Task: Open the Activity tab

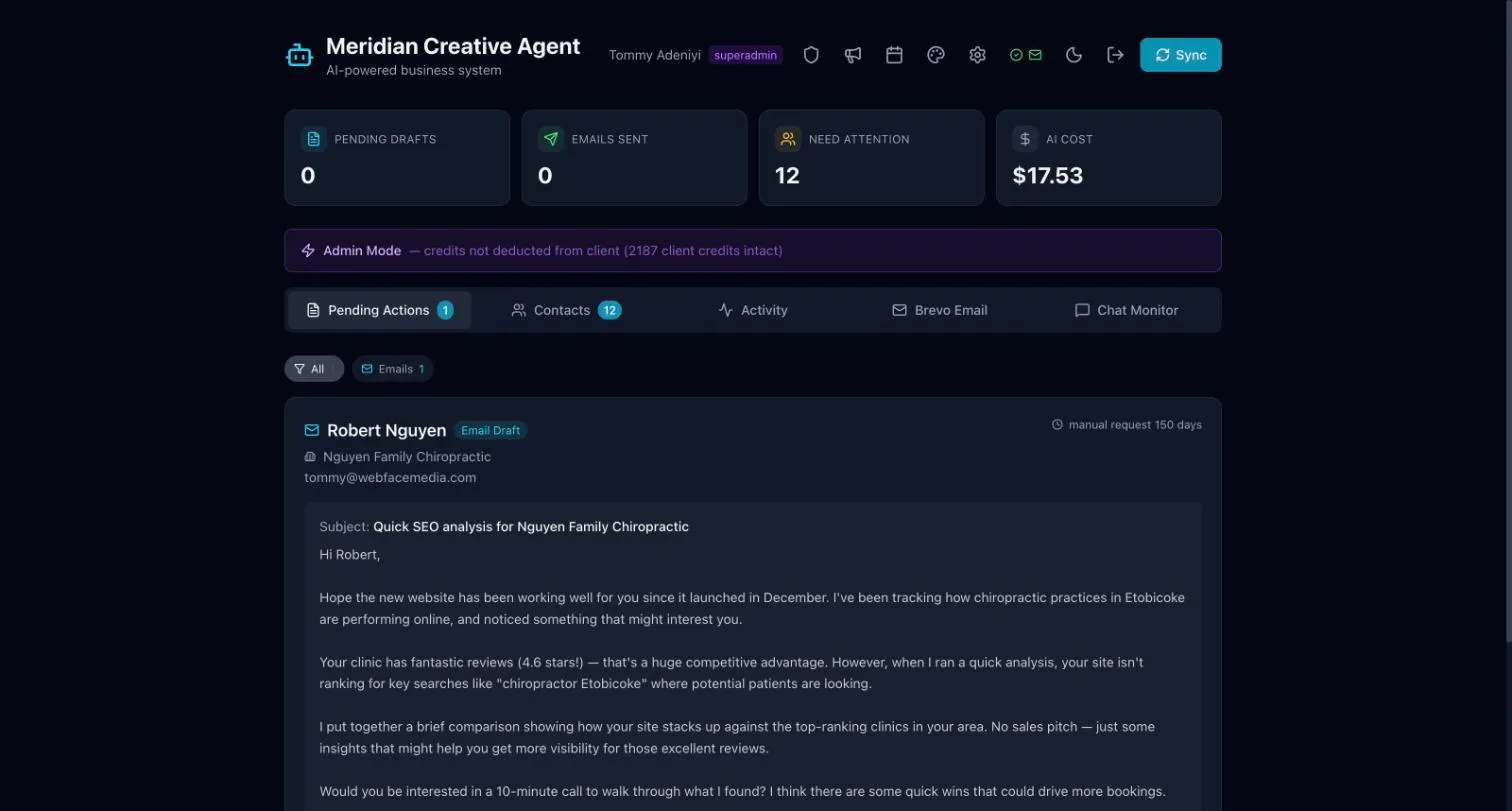Action: tap(753, 310)
